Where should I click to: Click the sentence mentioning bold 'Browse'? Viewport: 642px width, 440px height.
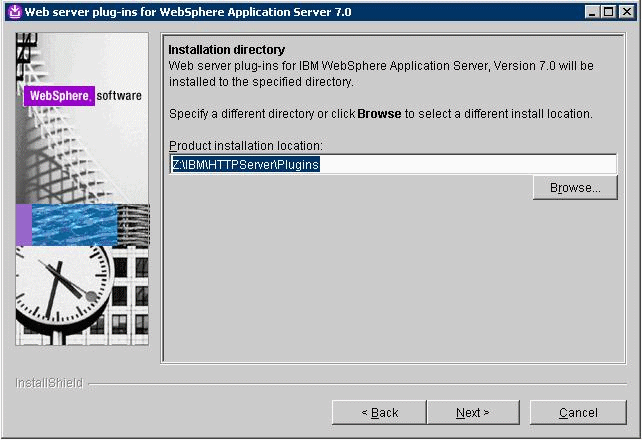click(x=381, y=114)
